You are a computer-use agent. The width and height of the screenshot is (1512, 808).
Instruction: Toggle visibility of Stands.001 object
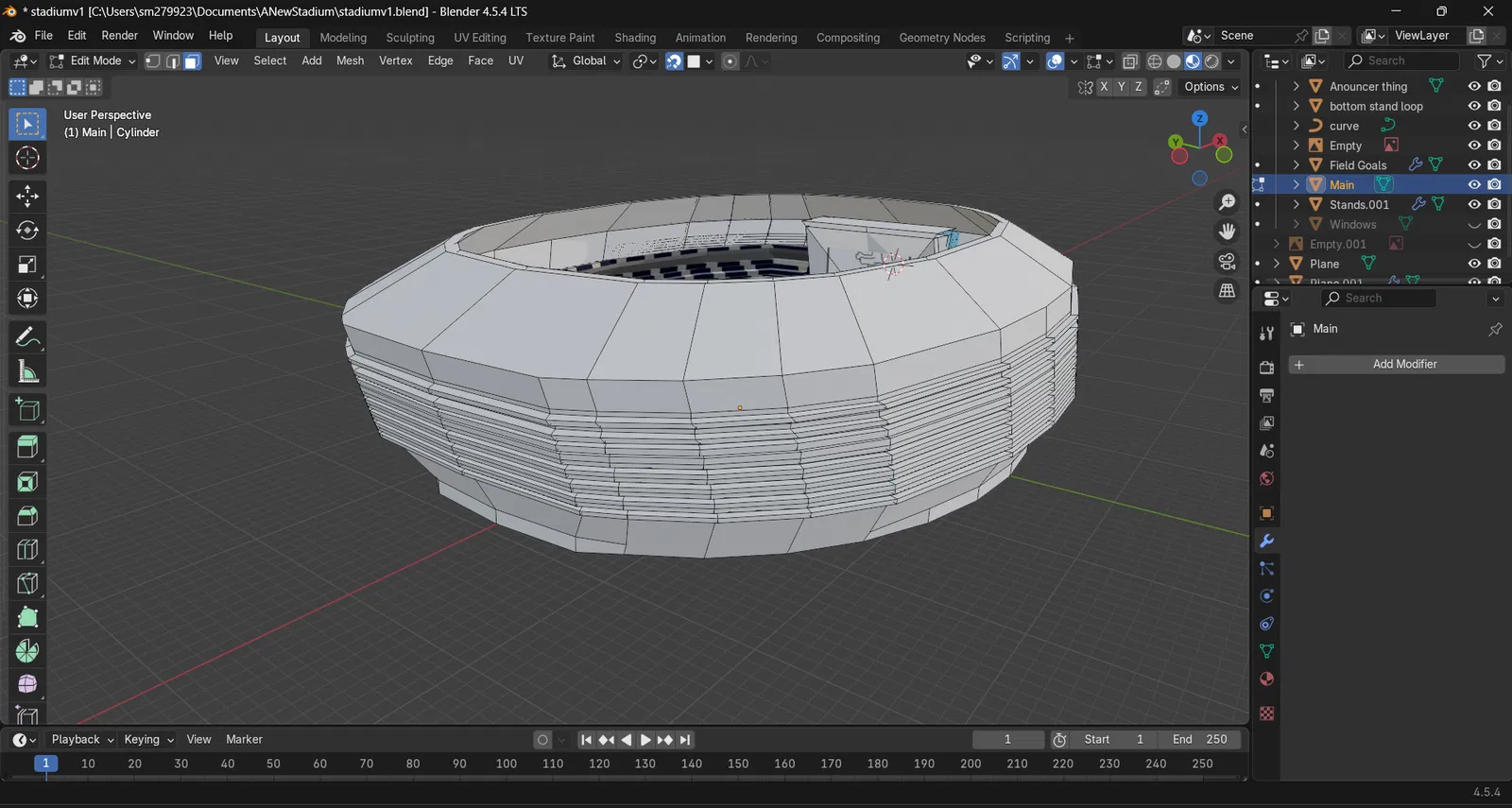click(1473, 204)
